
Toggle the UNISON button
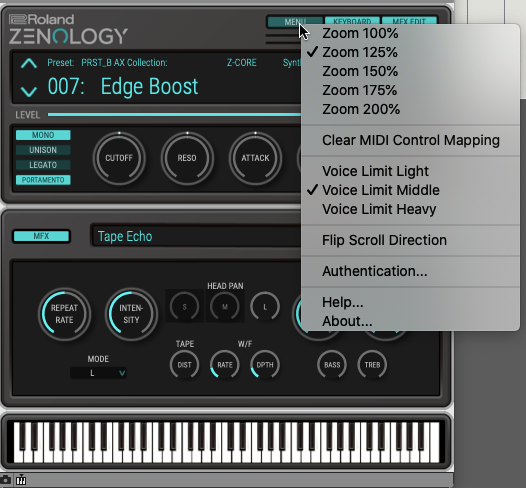(x=43, y=150)
